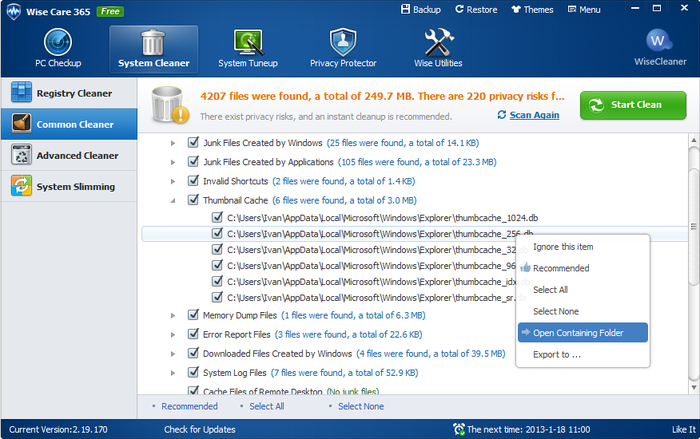Click the System Slimming sidebar icon

21,186
